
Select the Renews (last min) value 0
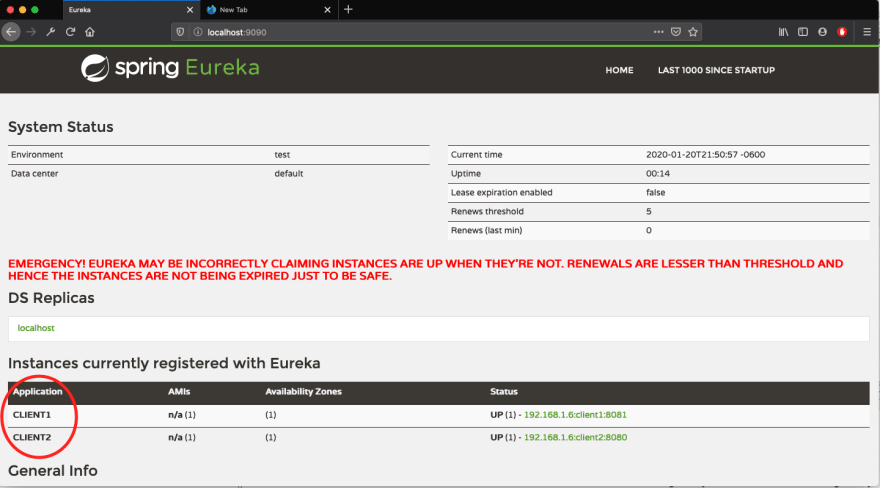tap(648, 231)
